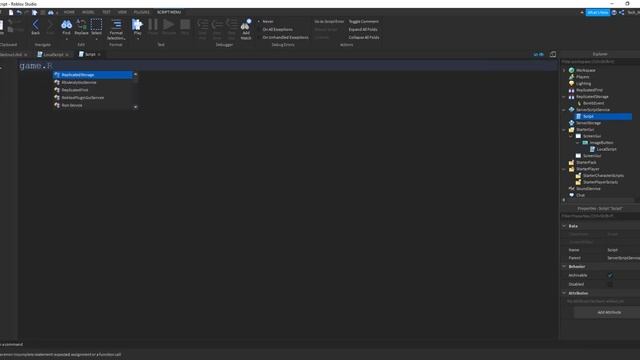Click the What's New button

tap(598, 13)
